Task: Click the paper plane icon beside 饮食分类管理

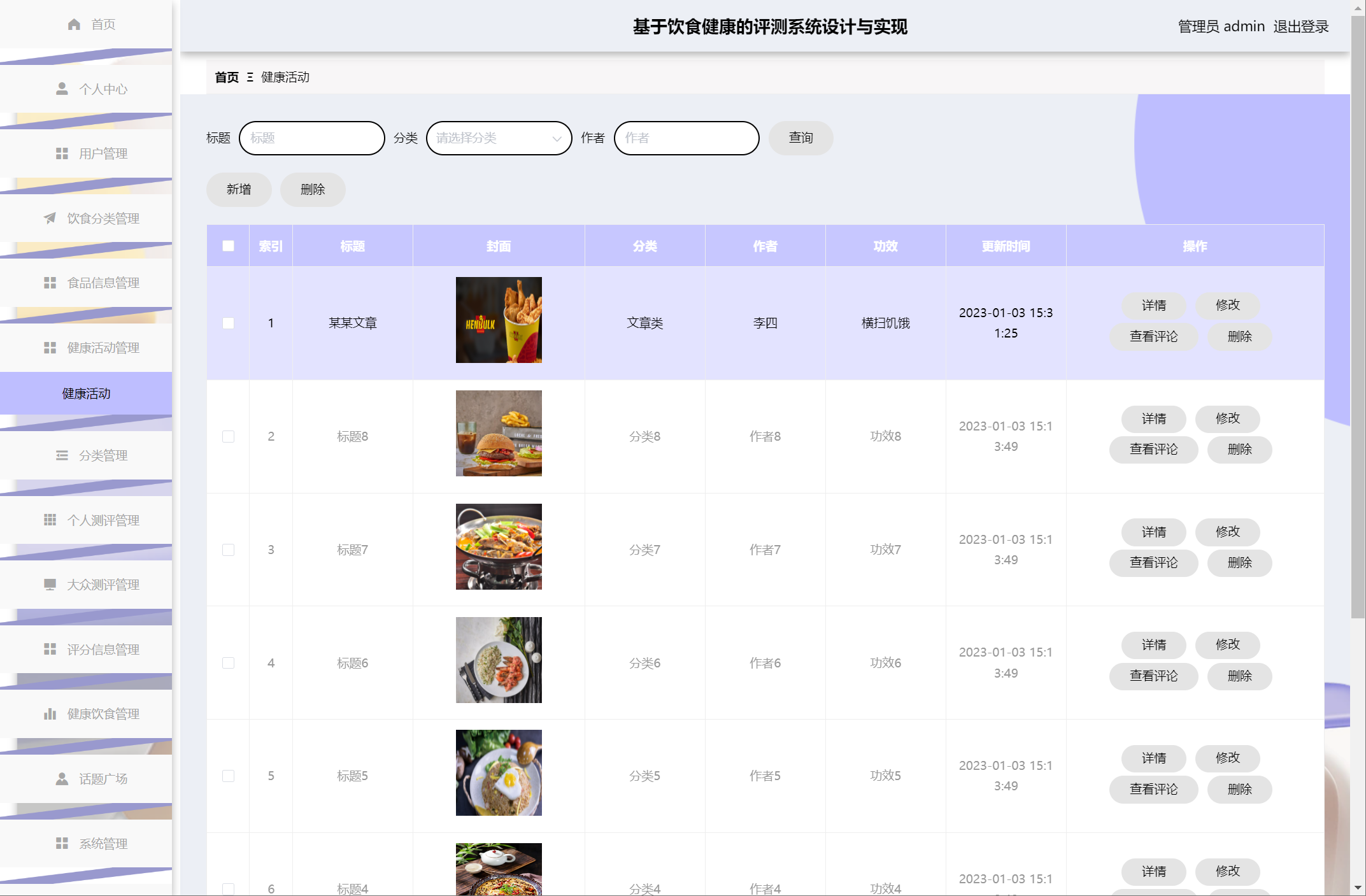Action: coord(50,218)
